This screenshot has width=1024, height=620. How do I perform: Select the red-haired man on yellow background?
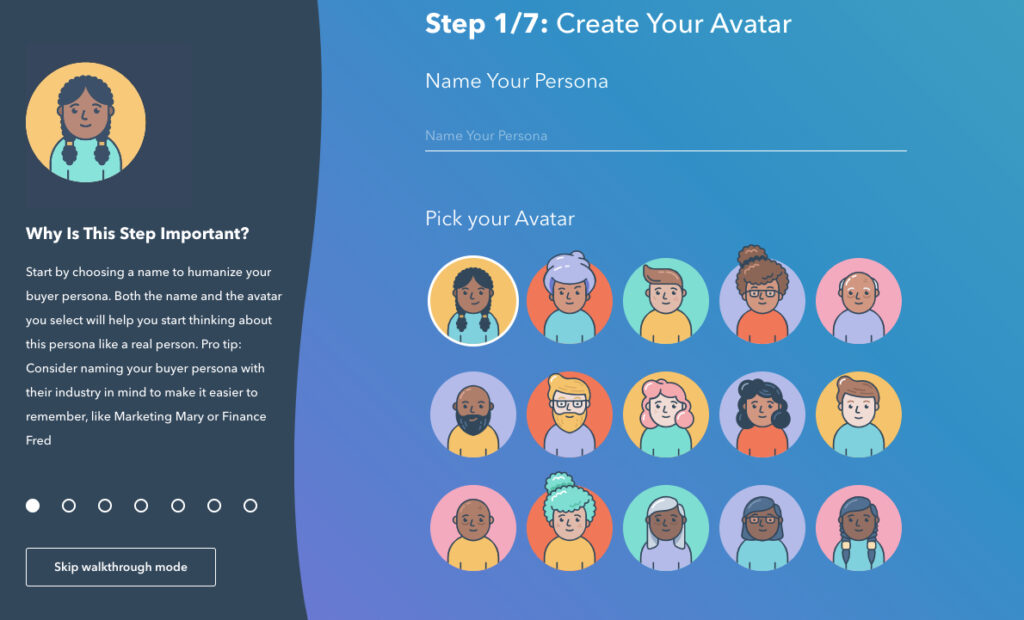coord(858,414)
